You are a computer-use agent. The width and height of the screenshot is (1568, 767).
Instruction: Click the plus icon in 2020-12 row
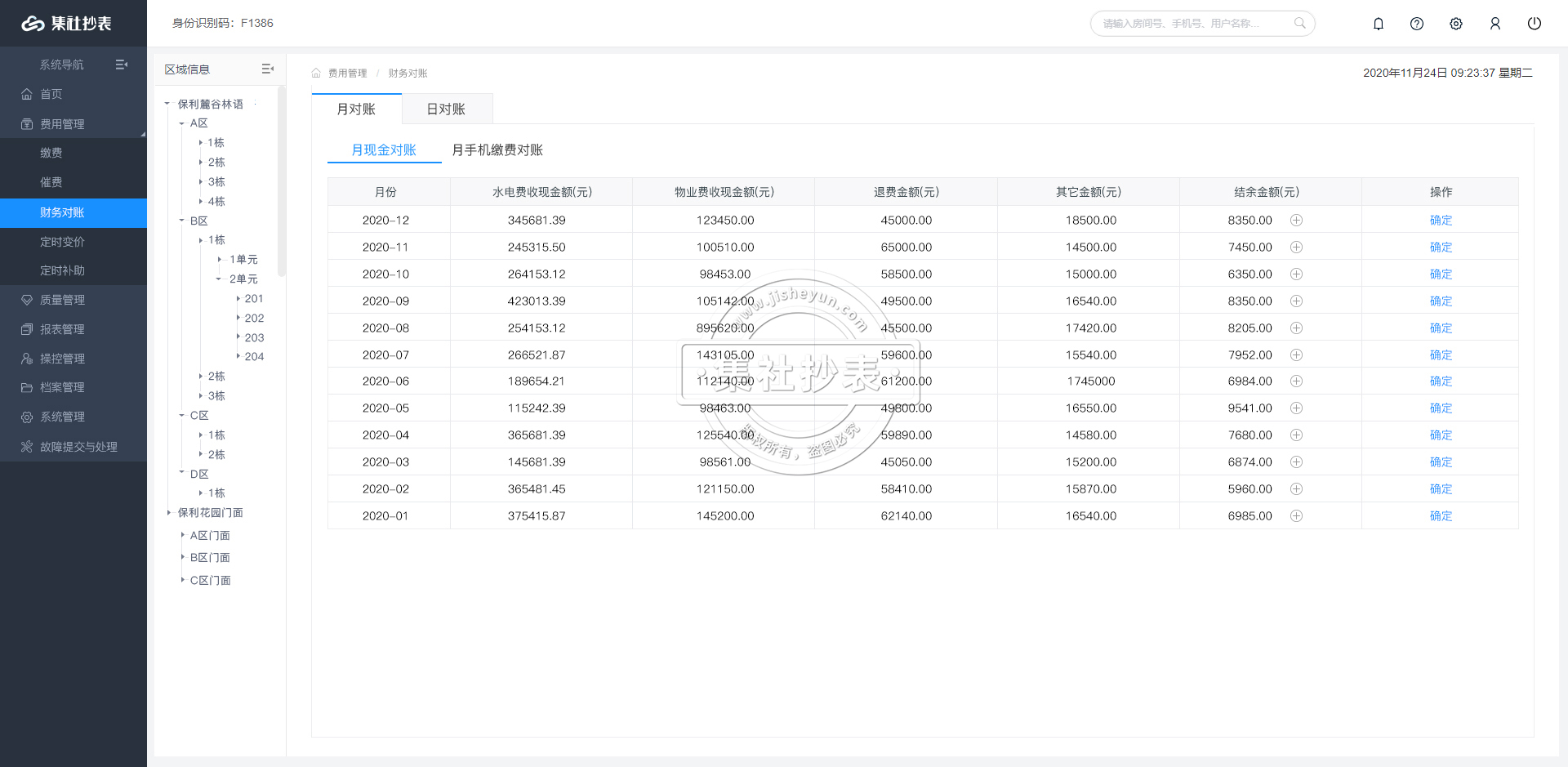coord(1296,221)
